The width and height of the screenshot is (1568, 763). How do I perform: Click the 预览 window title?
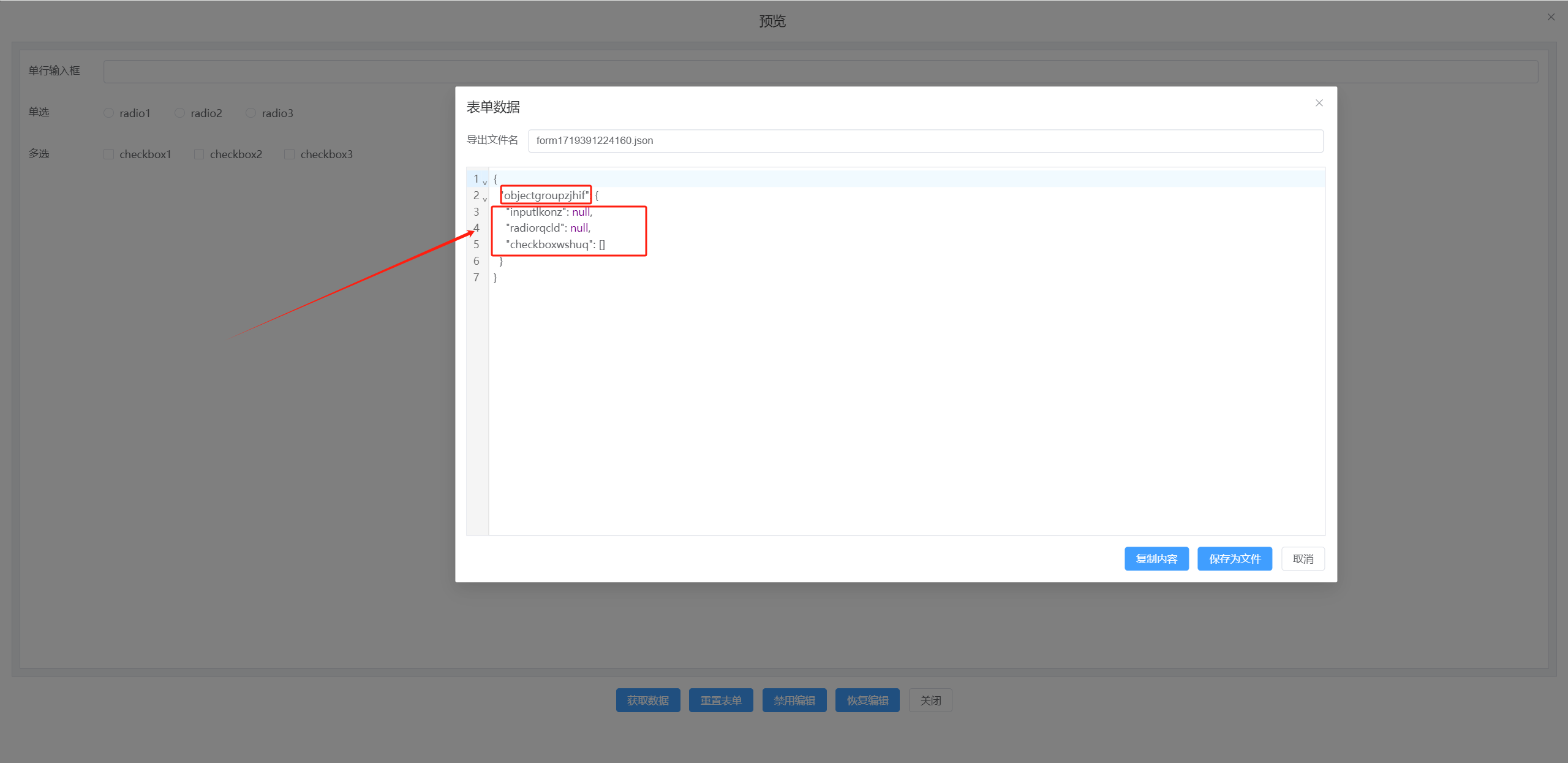pyautogui.click(x=772, y=21)
